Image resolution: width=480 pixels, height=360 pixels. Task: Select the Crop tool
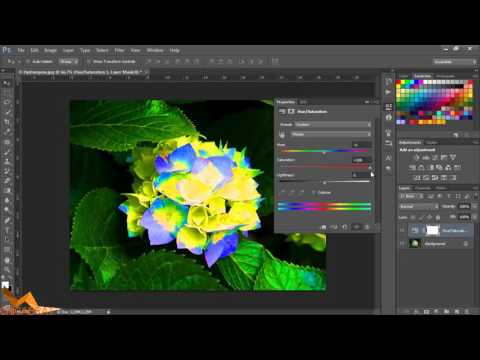click(x=7, y=122)
